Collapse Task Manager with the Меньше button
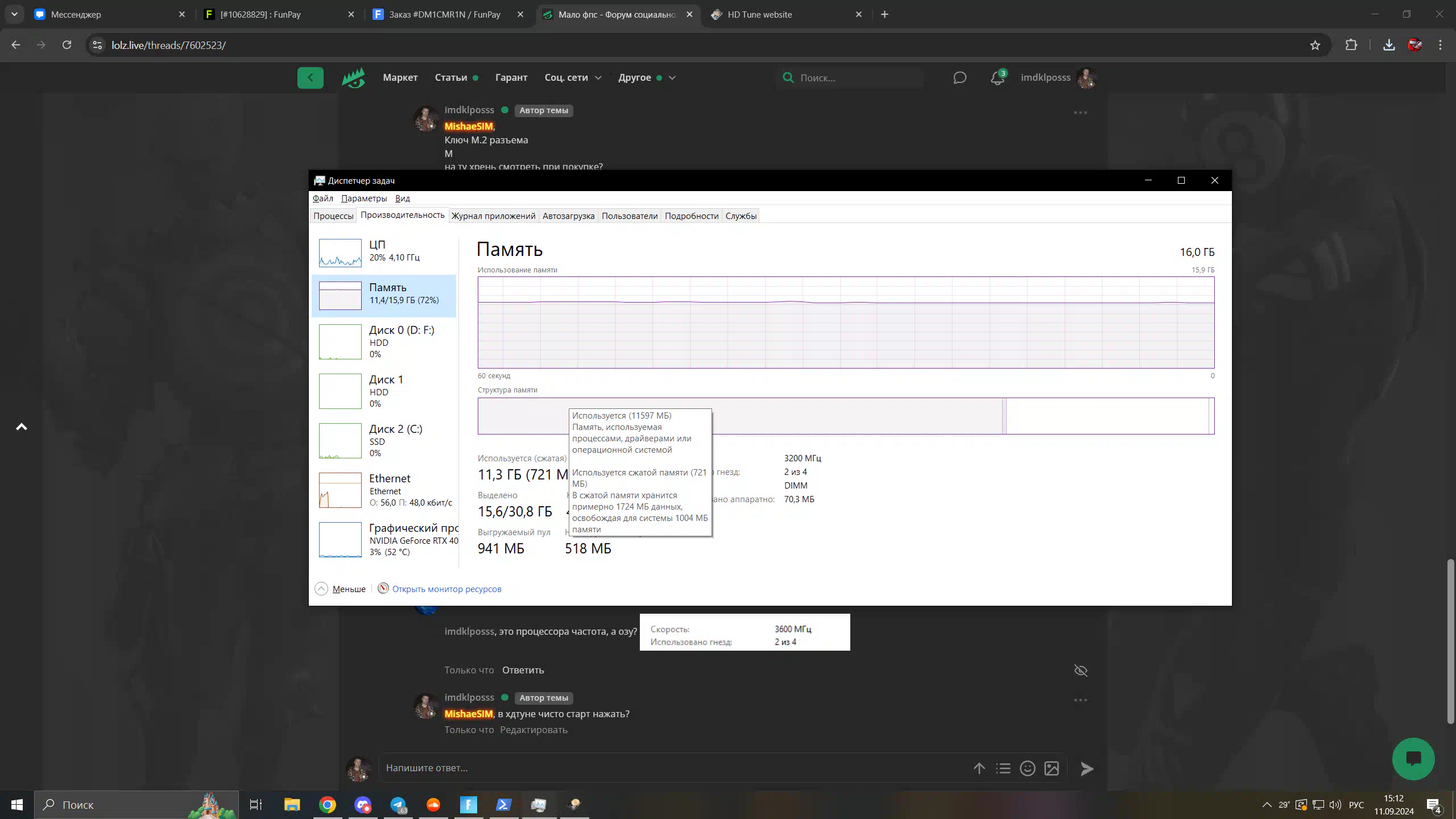 341,589
